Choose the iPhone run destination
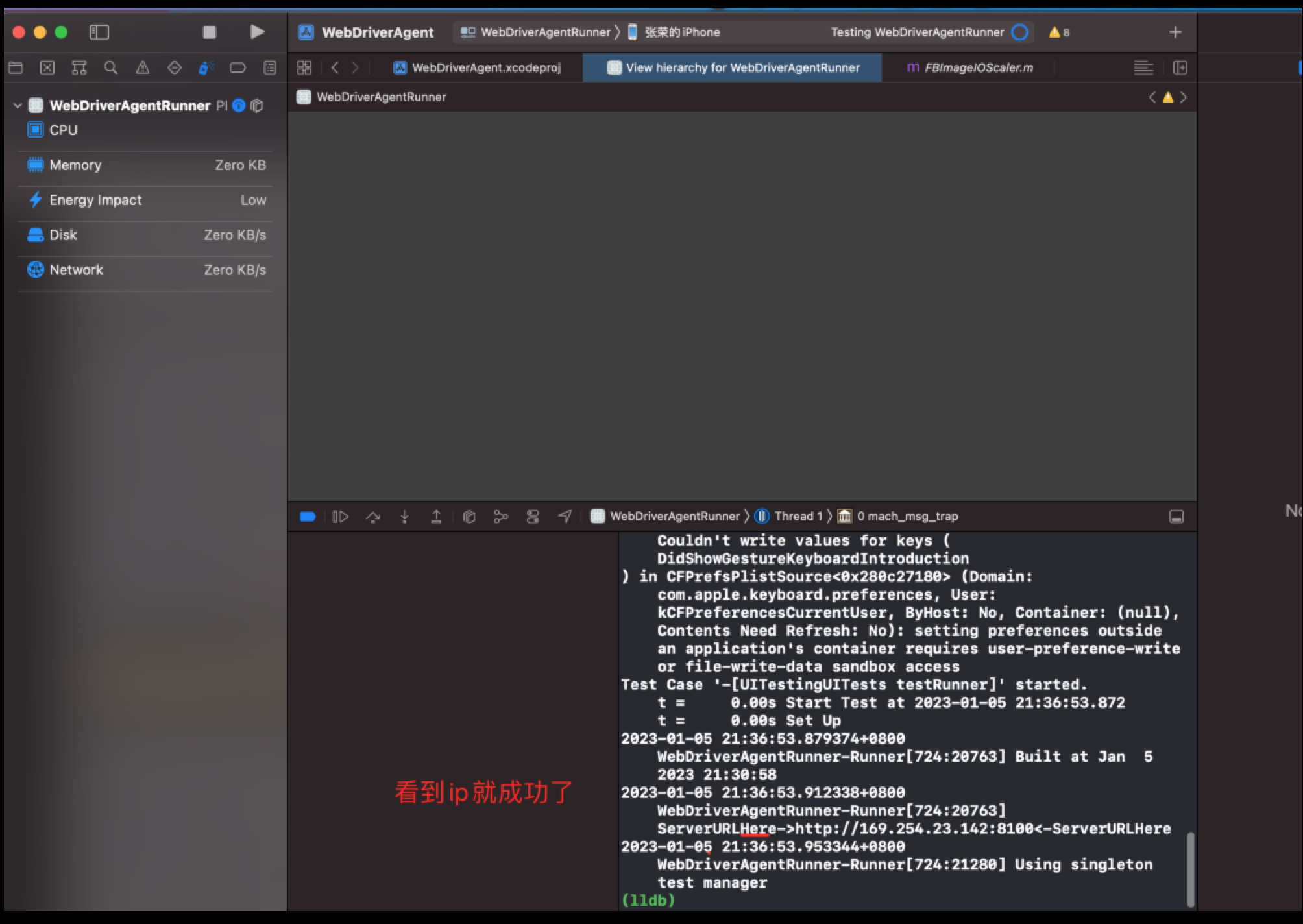The width and height of the screenshot is (1303, 924). click(x=674, y=32)
